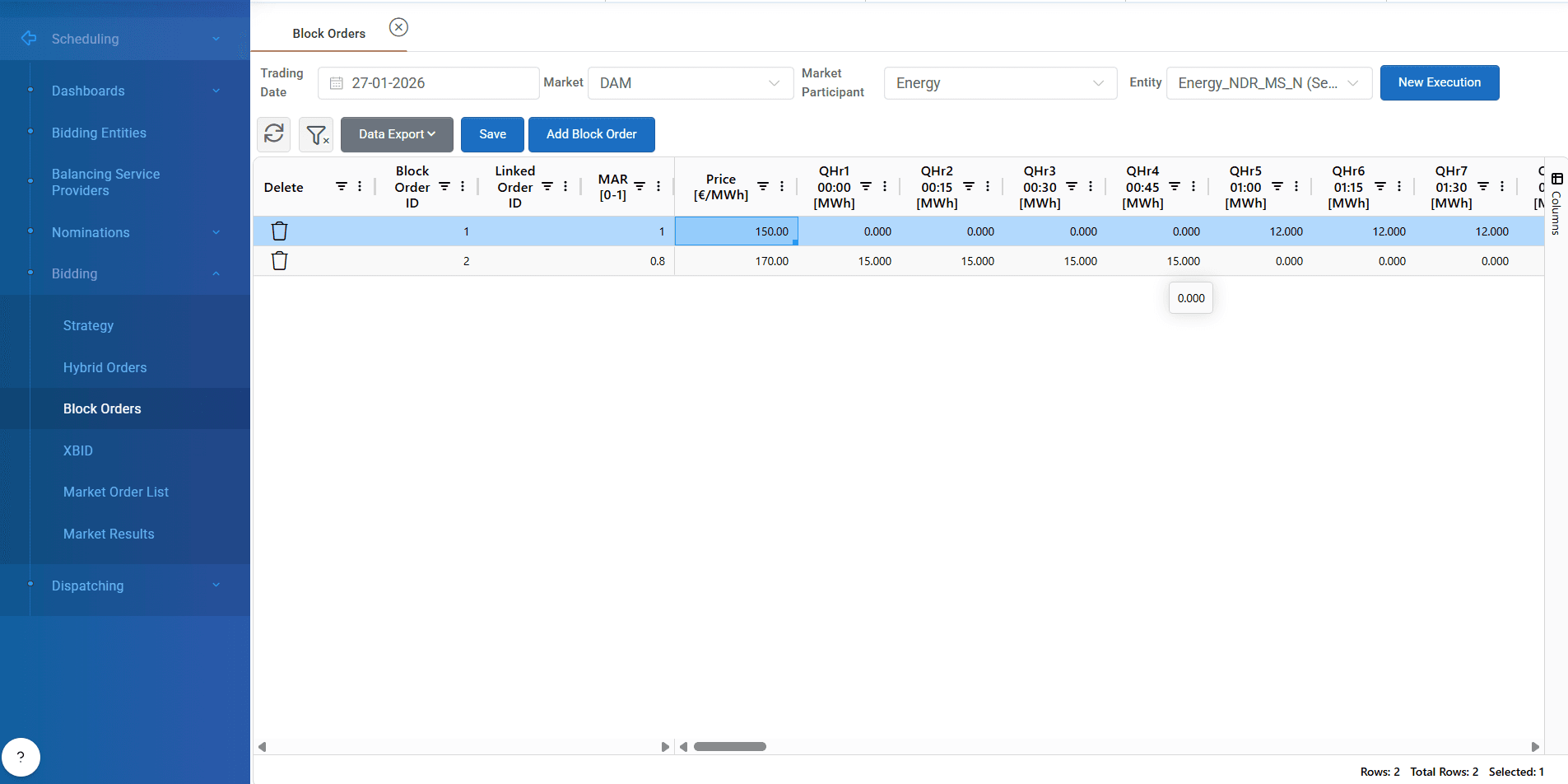Click the New Execution button
The image size is (1568, 784).
point(1440,82)
